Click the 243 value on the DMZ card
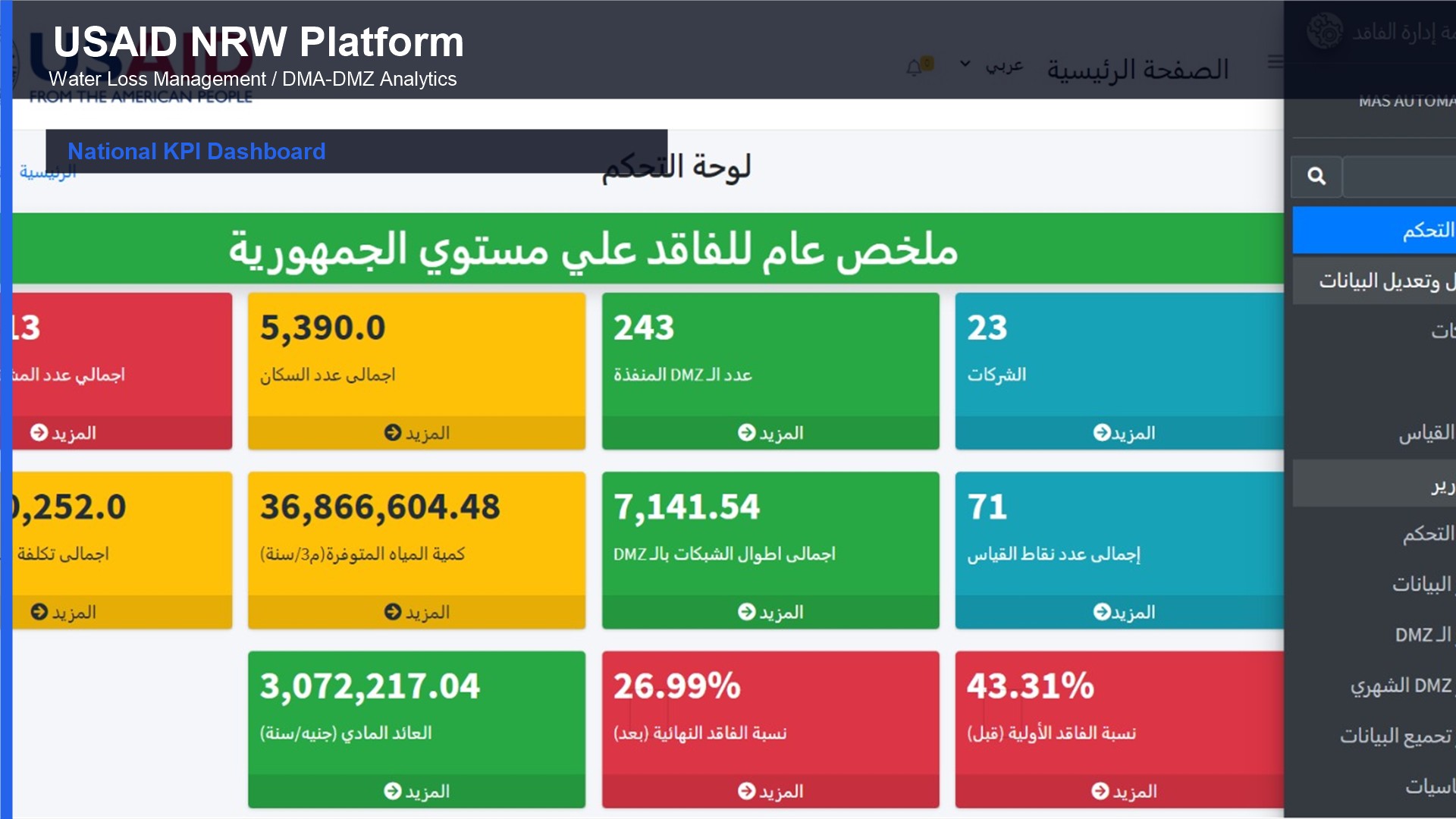 point(644,328)
